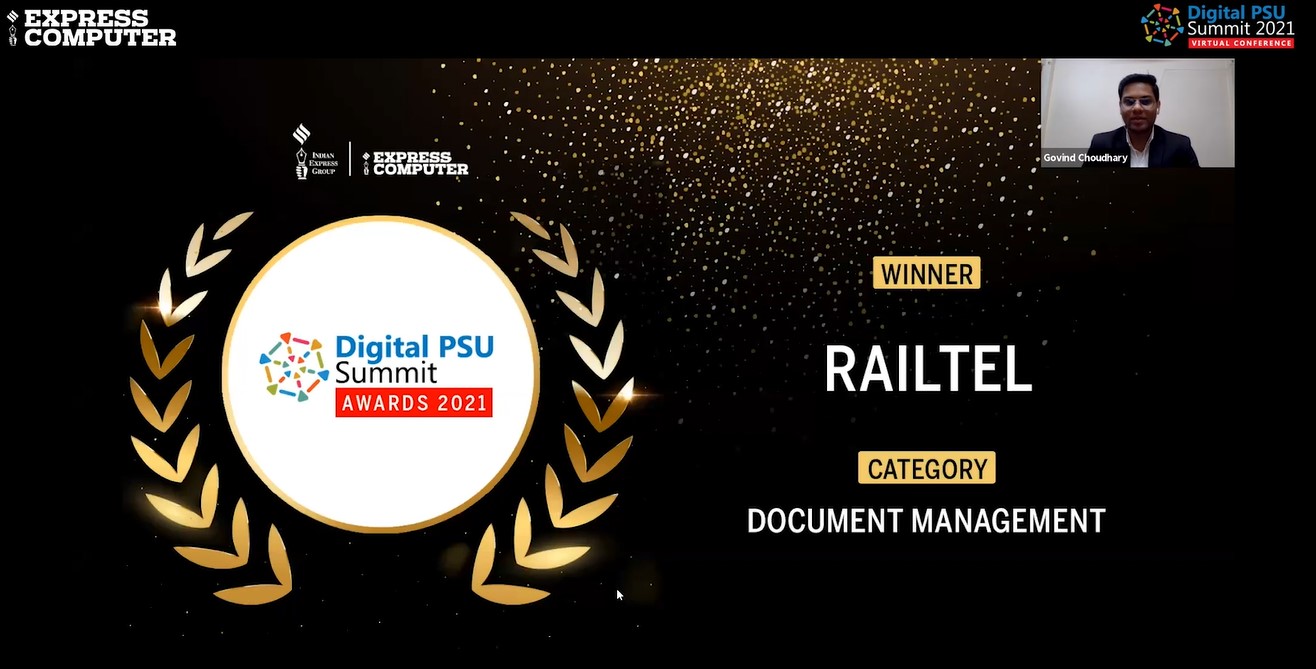Viewport: 1316px width, 669px height.
Task: Click the starburst icon in the top right logo
Action: pos(1162,23)
